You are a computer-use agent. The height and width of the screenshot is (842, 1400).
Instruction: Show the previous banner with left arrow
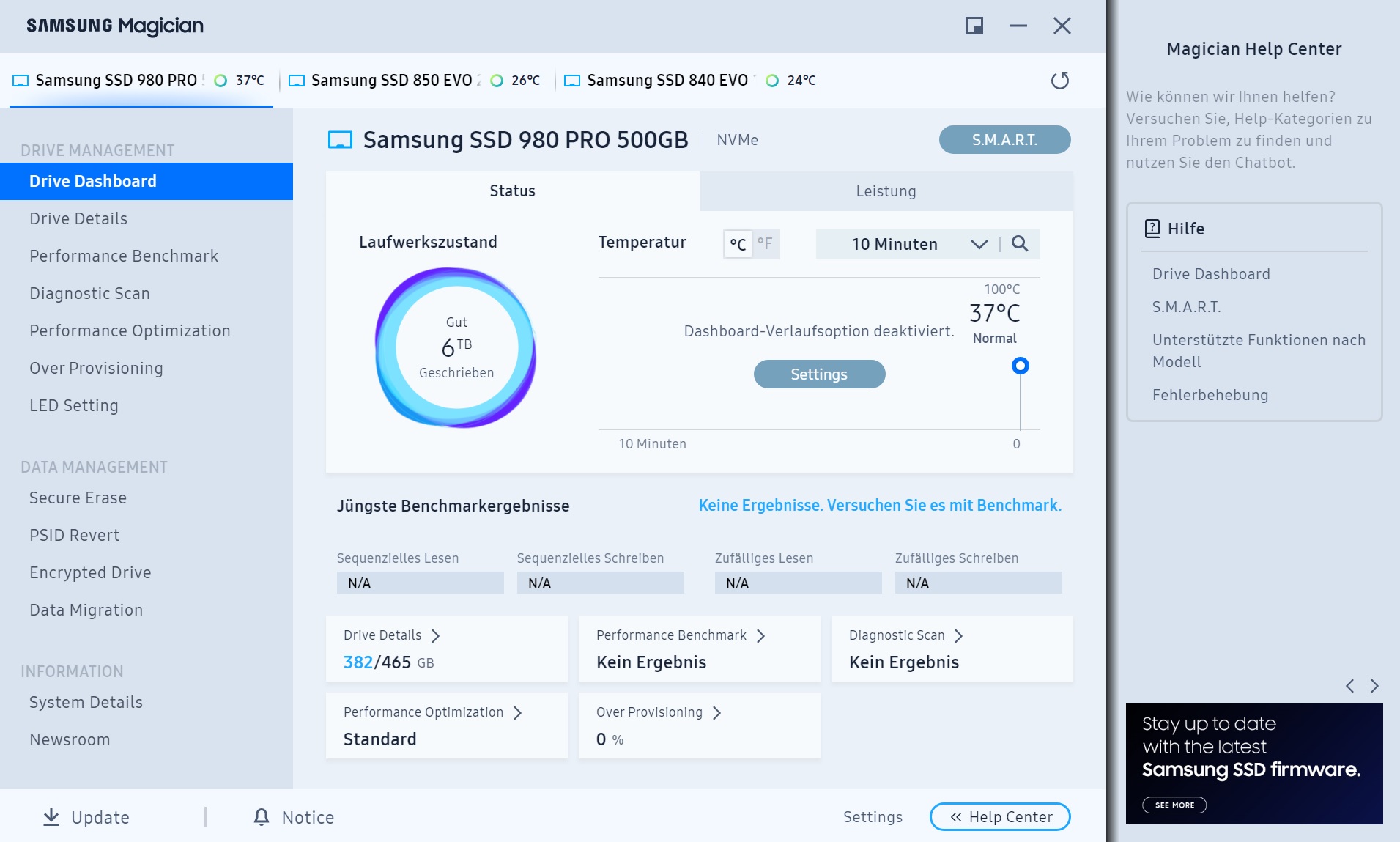pyautogui.click(x=1349, y=686)
